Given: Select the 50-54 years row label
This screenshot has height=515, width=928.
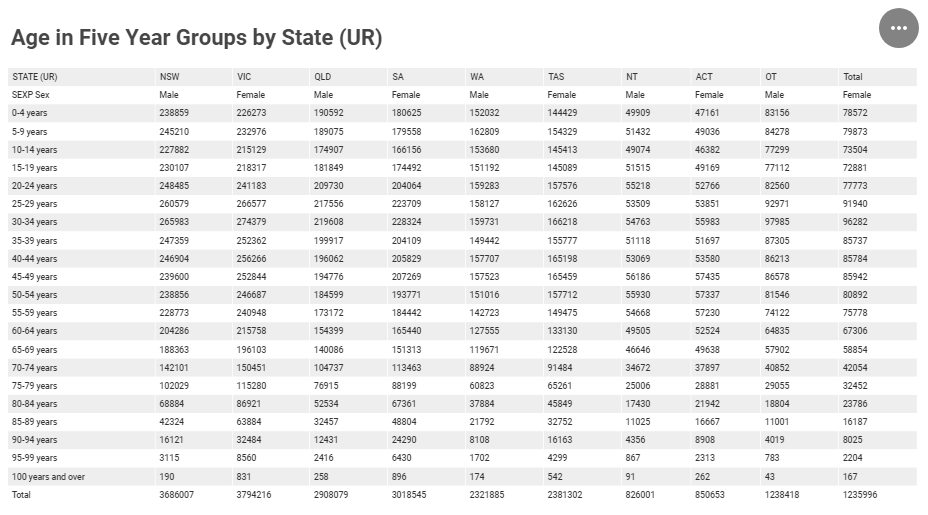Looking at the screenshot, I should pos(34,295).
